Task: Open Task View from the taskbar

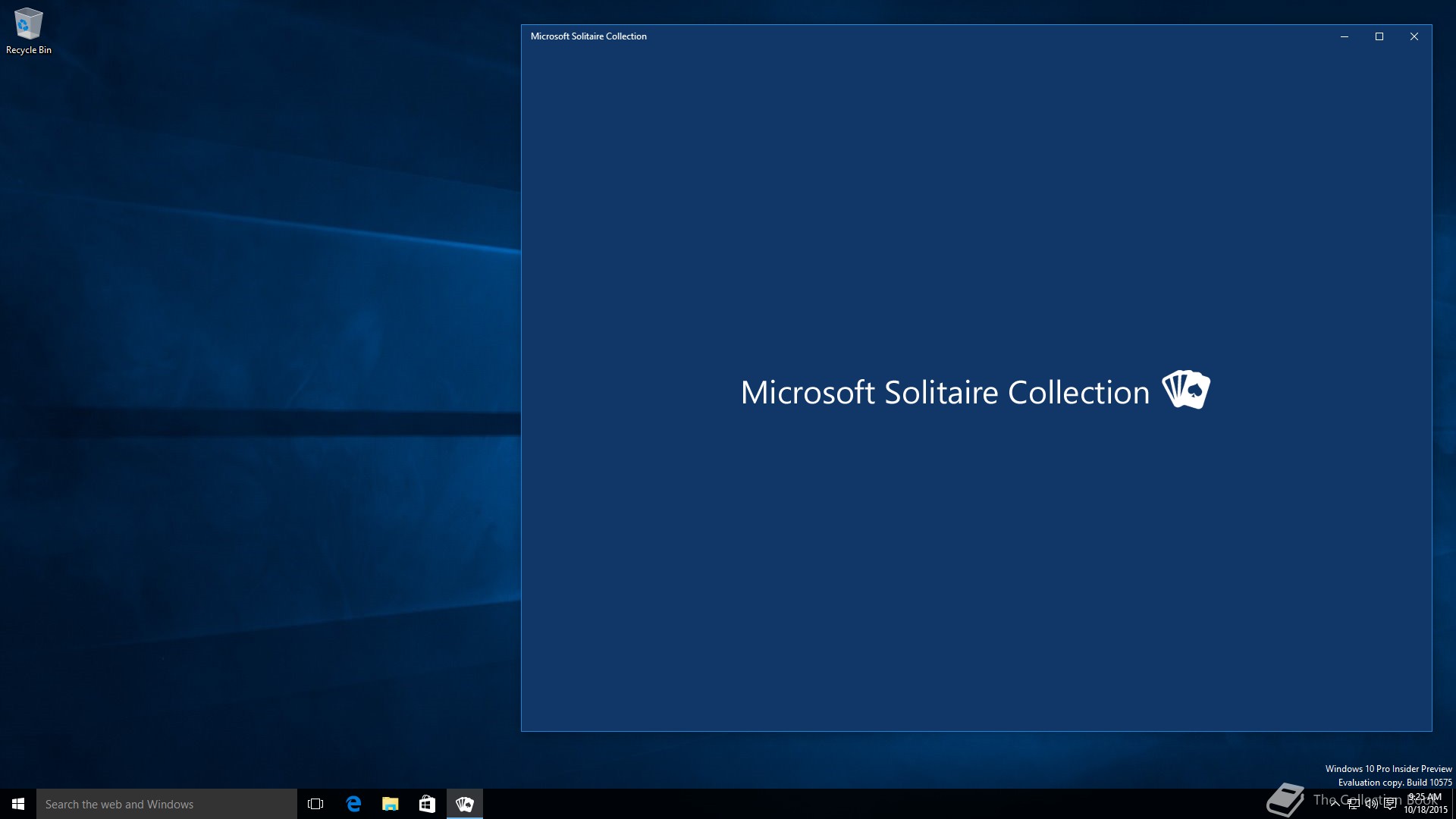Action: [315, 804]
